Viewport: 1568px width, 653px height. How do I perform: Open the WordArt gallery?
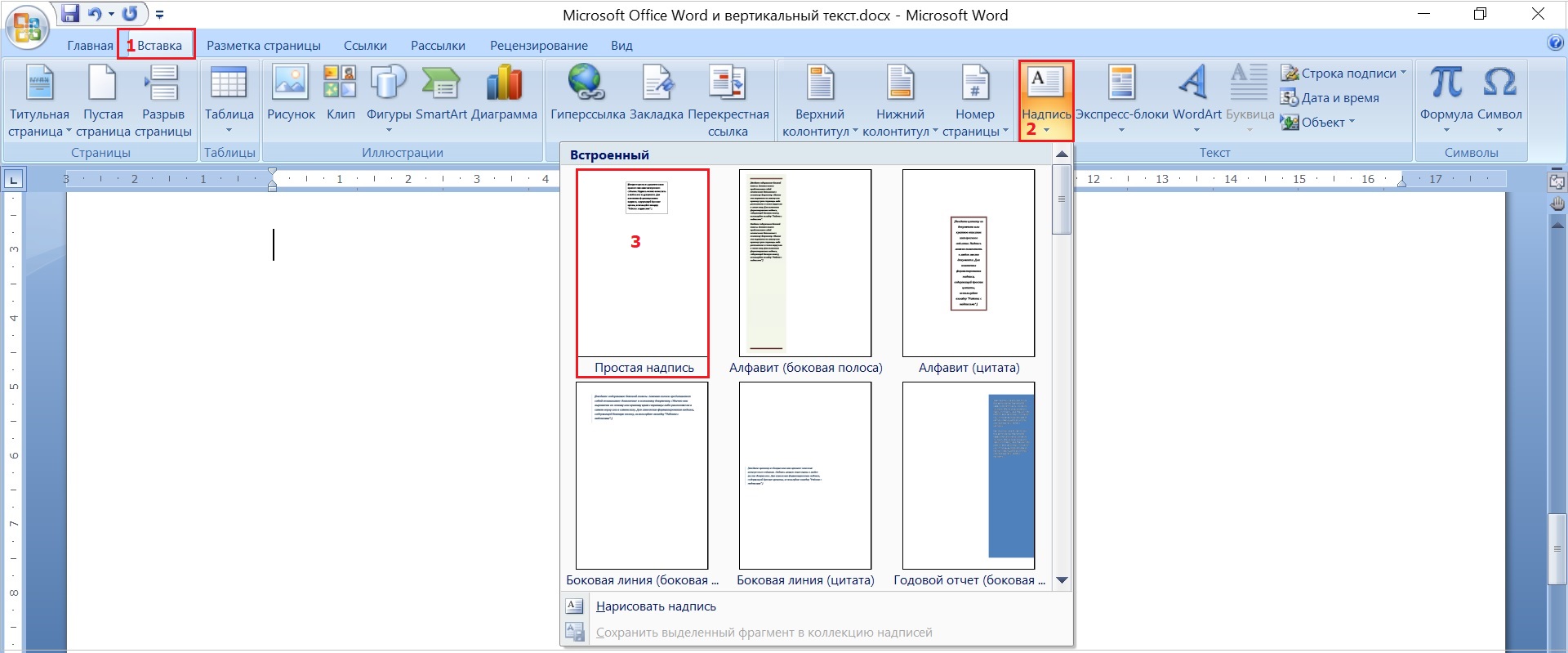coord(1196,100)
